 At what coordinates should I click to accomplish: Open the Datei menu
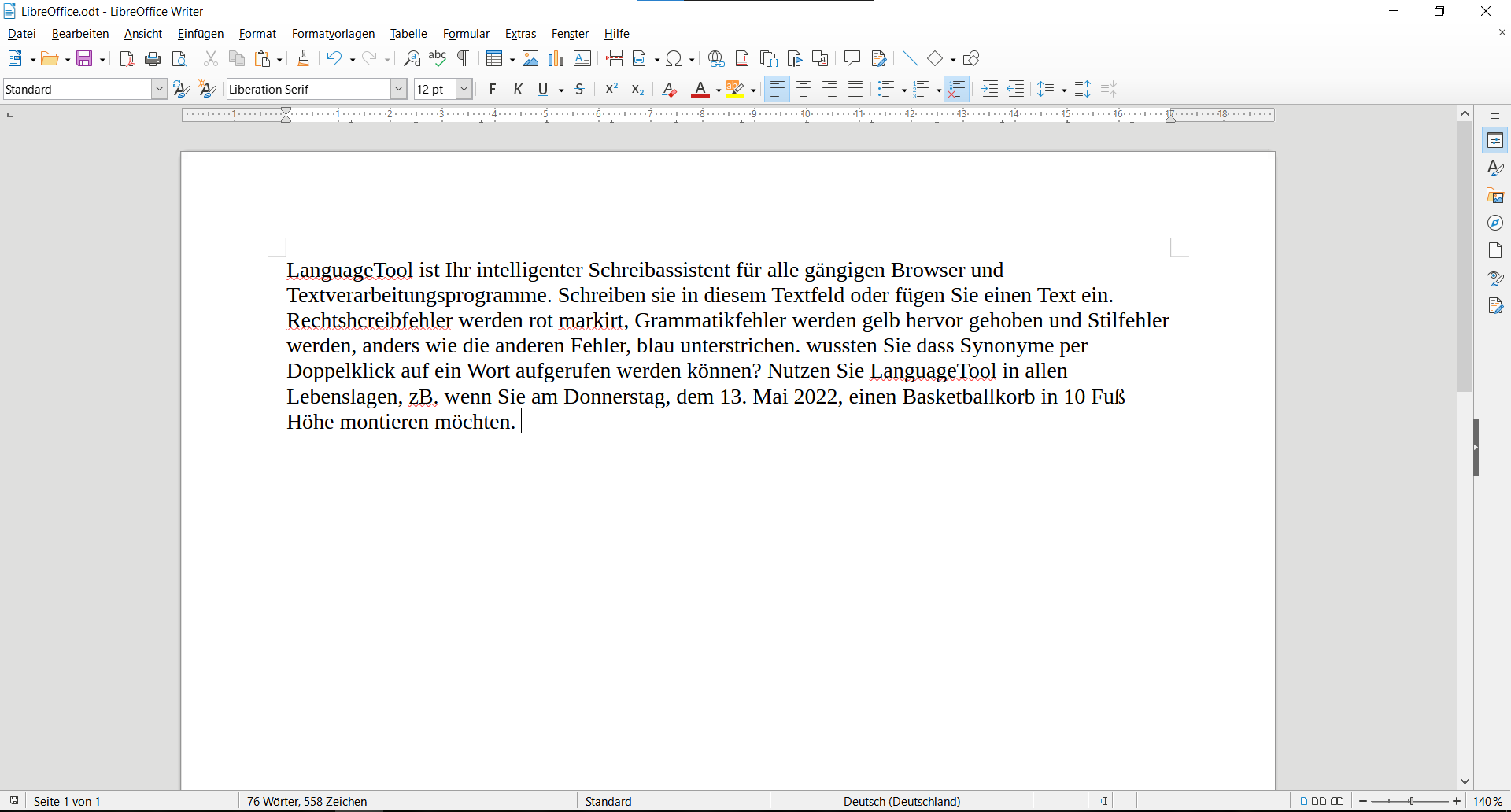(22, 34)
